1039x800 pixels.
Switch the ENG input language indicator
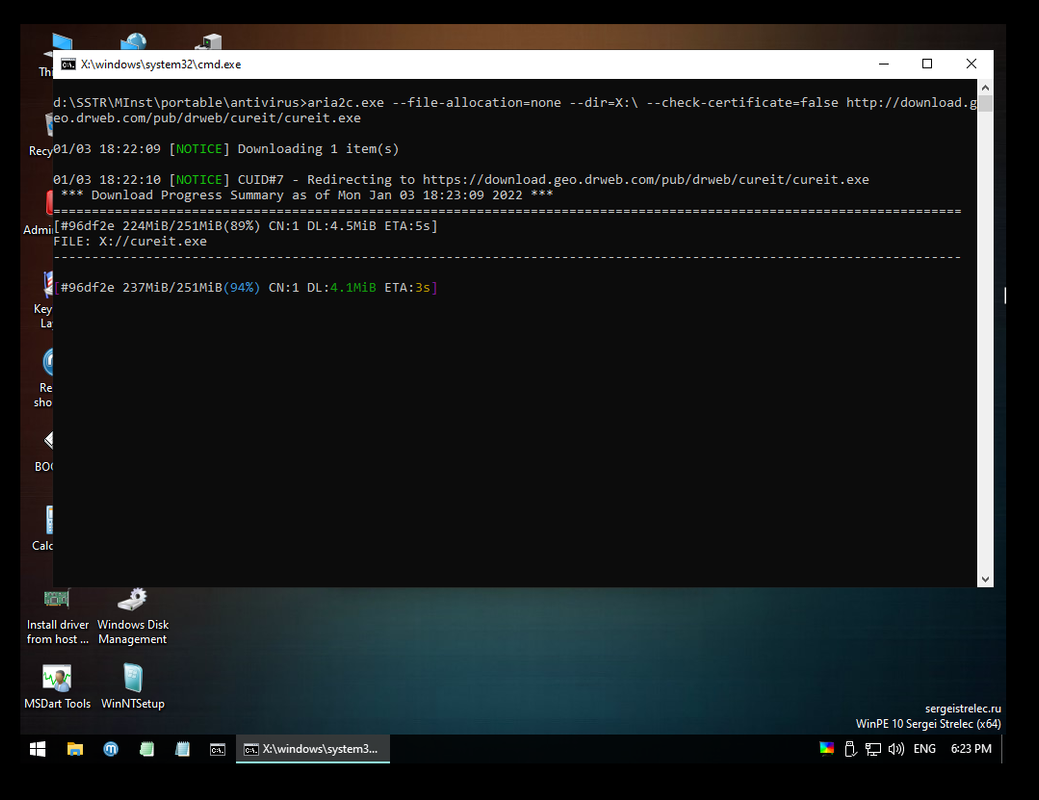tap(924, 749)
